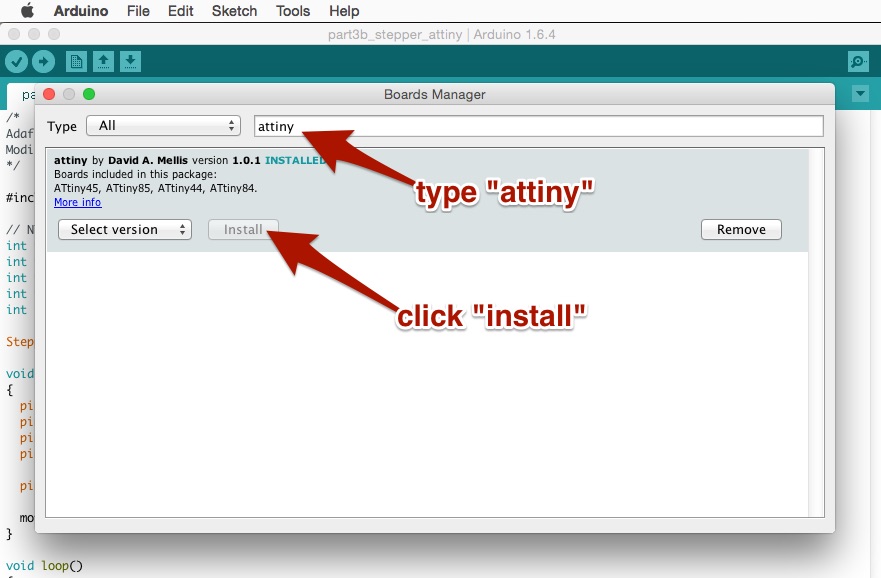Click the Upload arrow toolbar icon
The image size is (881, 578).
point(43,61)
